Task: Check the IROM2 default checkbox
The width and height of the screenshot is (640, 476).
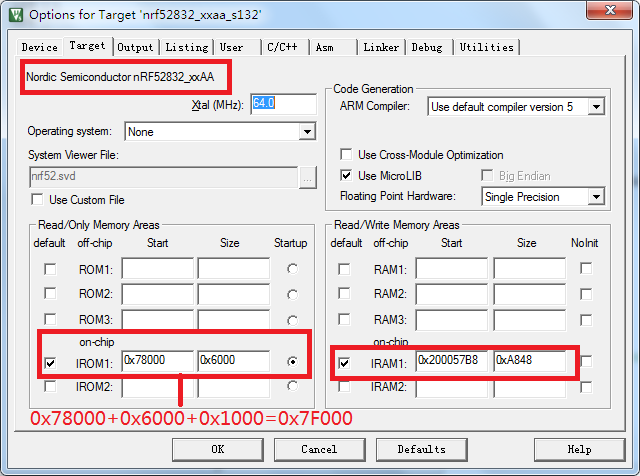Action: tap(50, 386)
